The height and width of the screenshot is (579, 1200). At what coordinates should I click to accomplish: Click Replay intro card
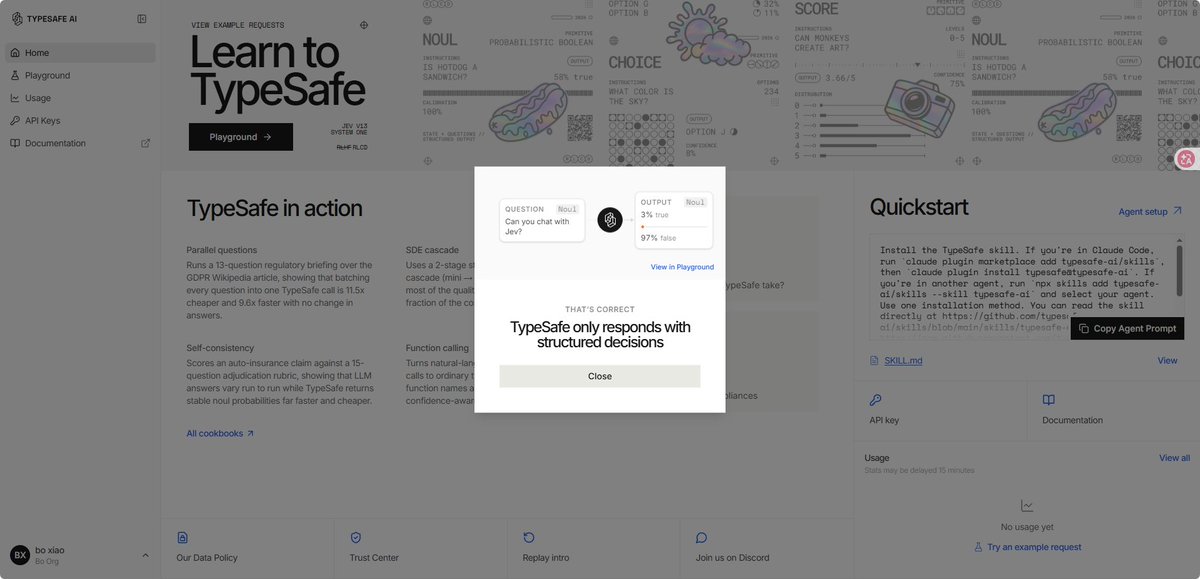[593, 546]
